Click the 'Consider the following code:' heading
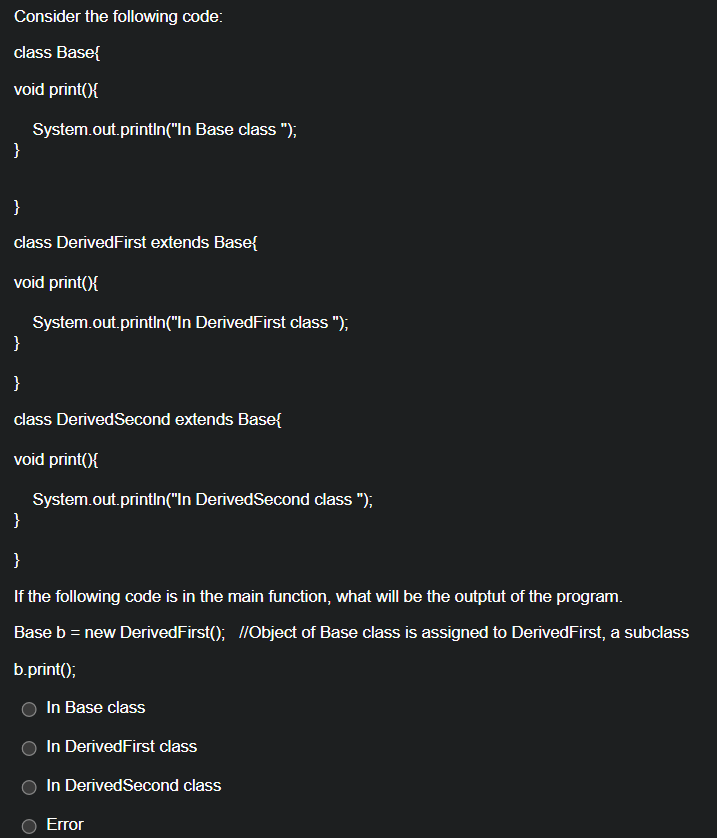This screenshot has width=717, height=838. point(117,16)
